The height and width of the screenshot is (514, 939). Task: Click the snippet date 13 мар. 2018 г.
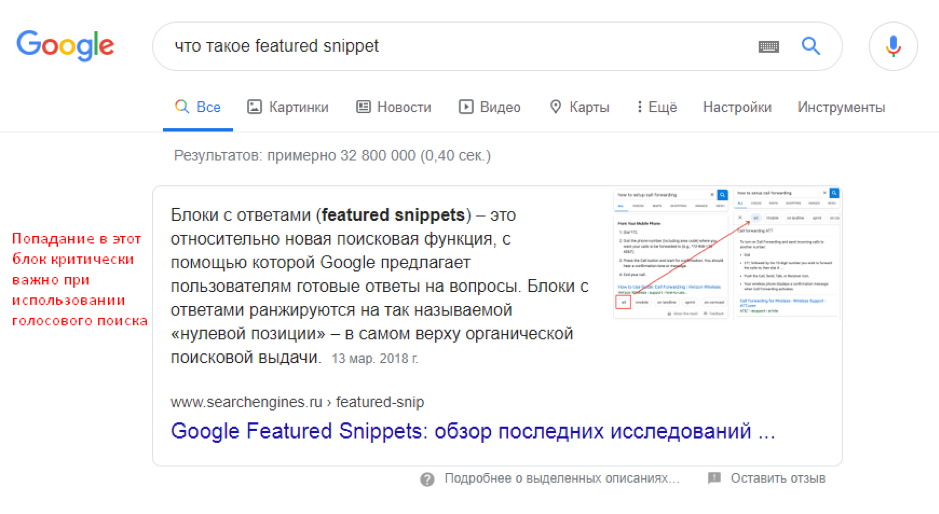pos(375,359)
